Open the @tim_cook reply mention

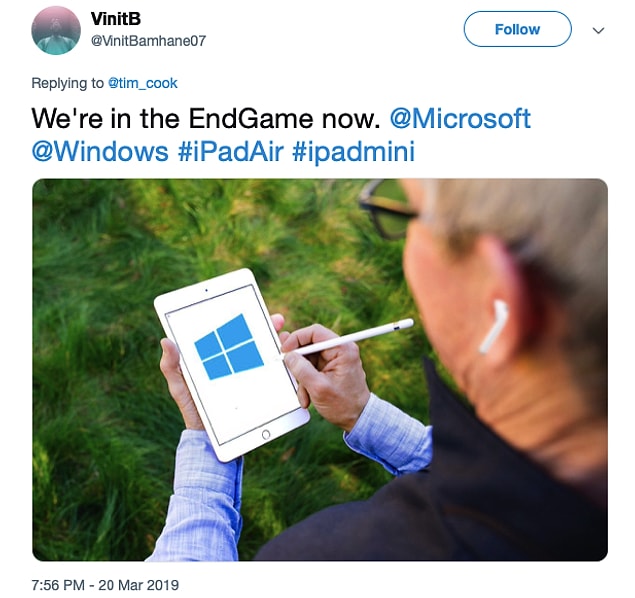point(143,83)
